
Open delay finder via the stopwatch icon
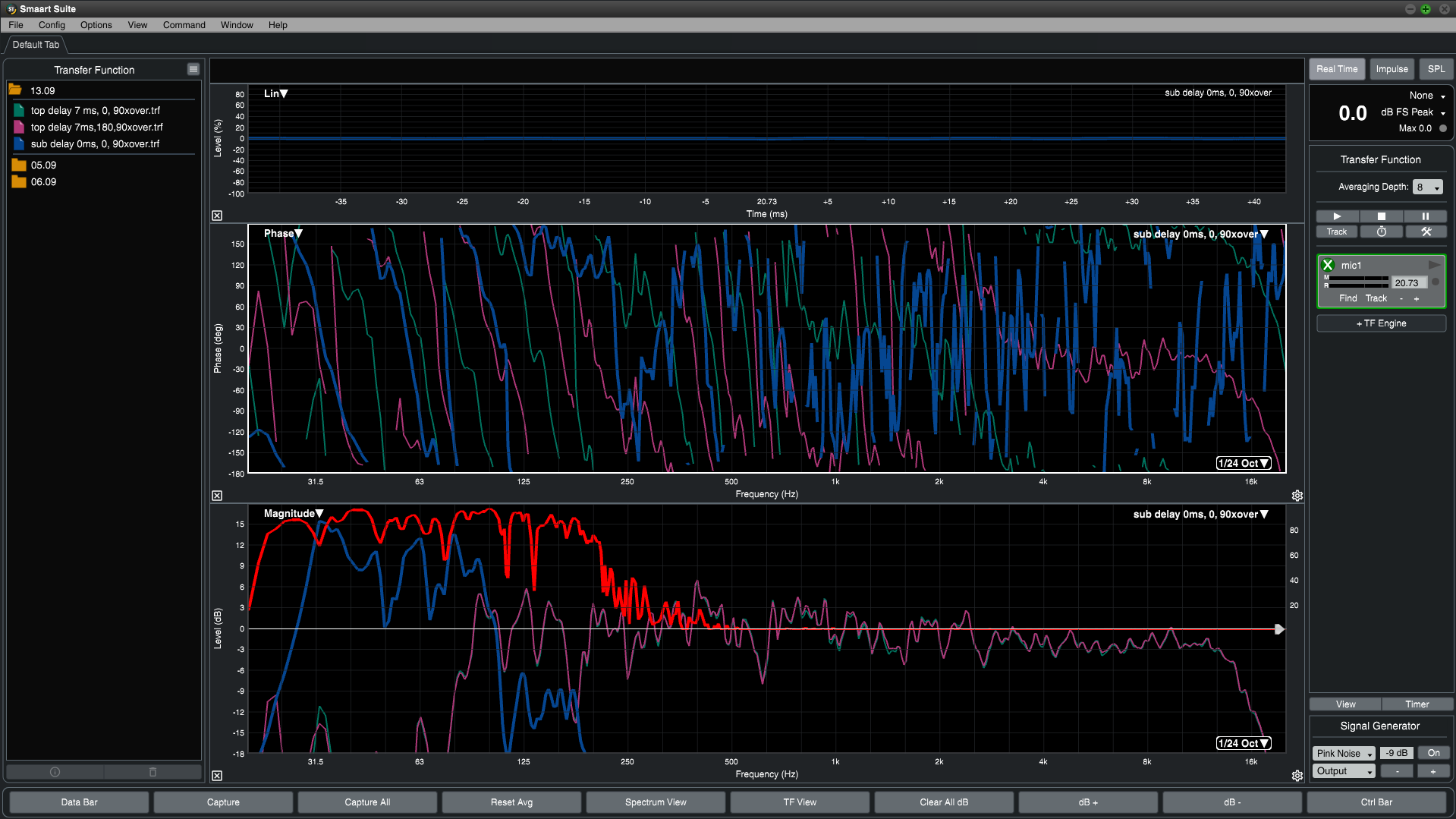[1381, 232]
